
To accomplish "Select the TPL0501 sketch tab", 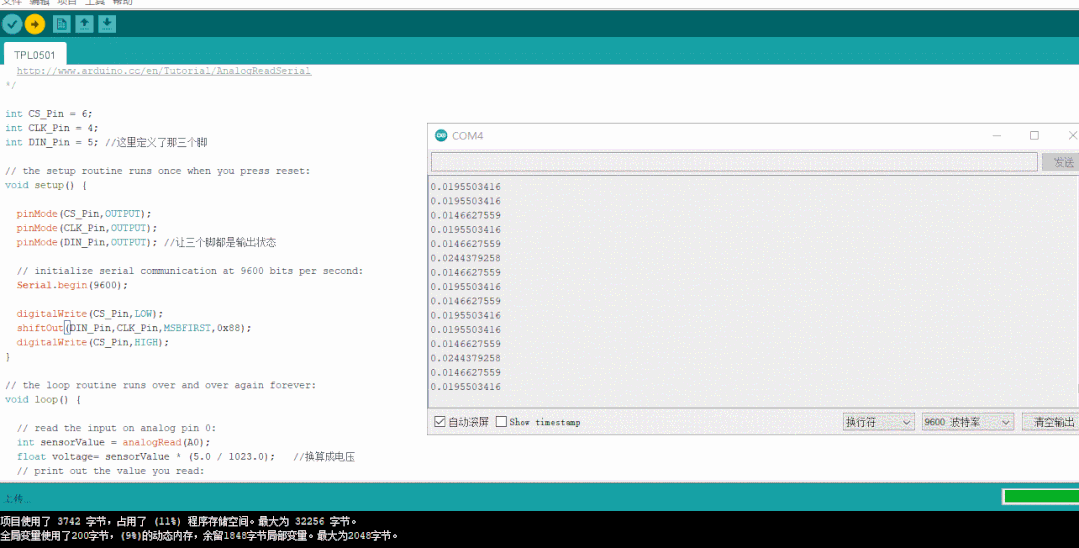I will tap(34, 54).
